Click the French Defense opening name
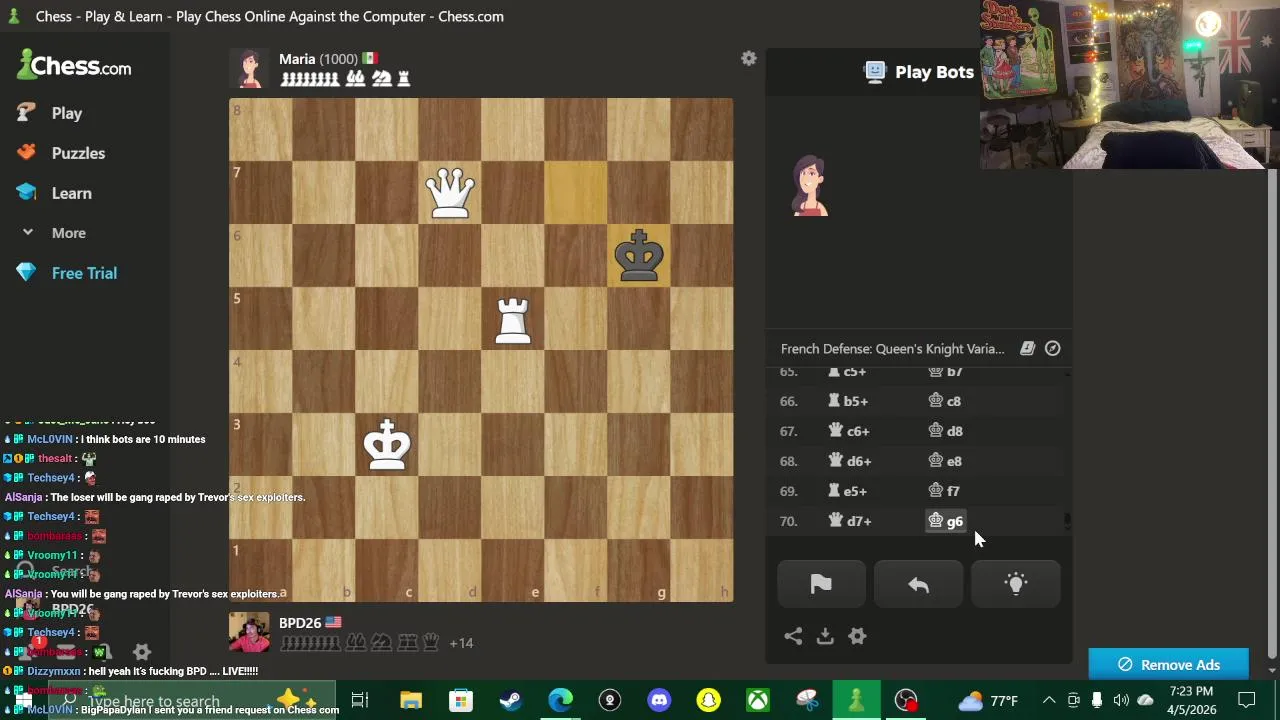 (x=892, y=349)
